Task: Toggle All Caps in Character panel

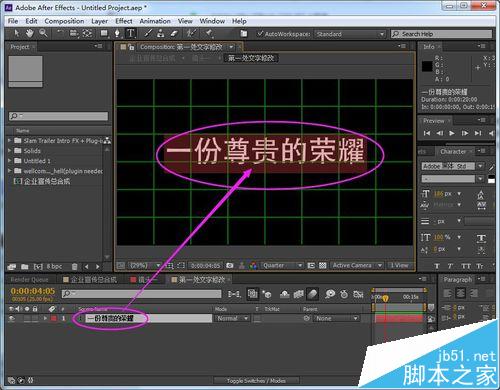Action: click(x=466, y=266)
